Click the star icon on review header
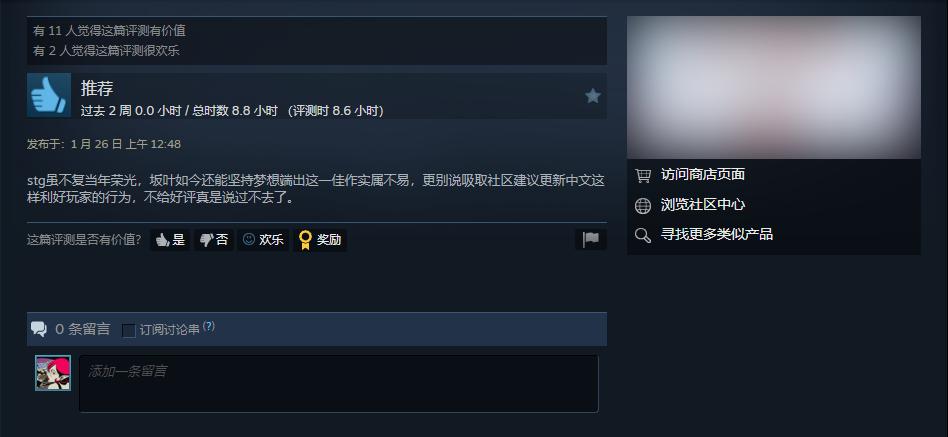 [x=592, y=95]
